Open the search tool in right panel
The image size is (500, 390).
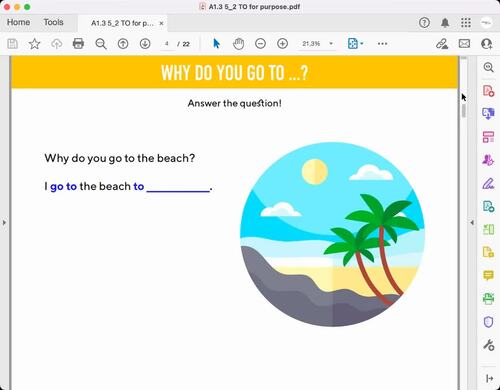pyautogui.click(x=488, y=67)
